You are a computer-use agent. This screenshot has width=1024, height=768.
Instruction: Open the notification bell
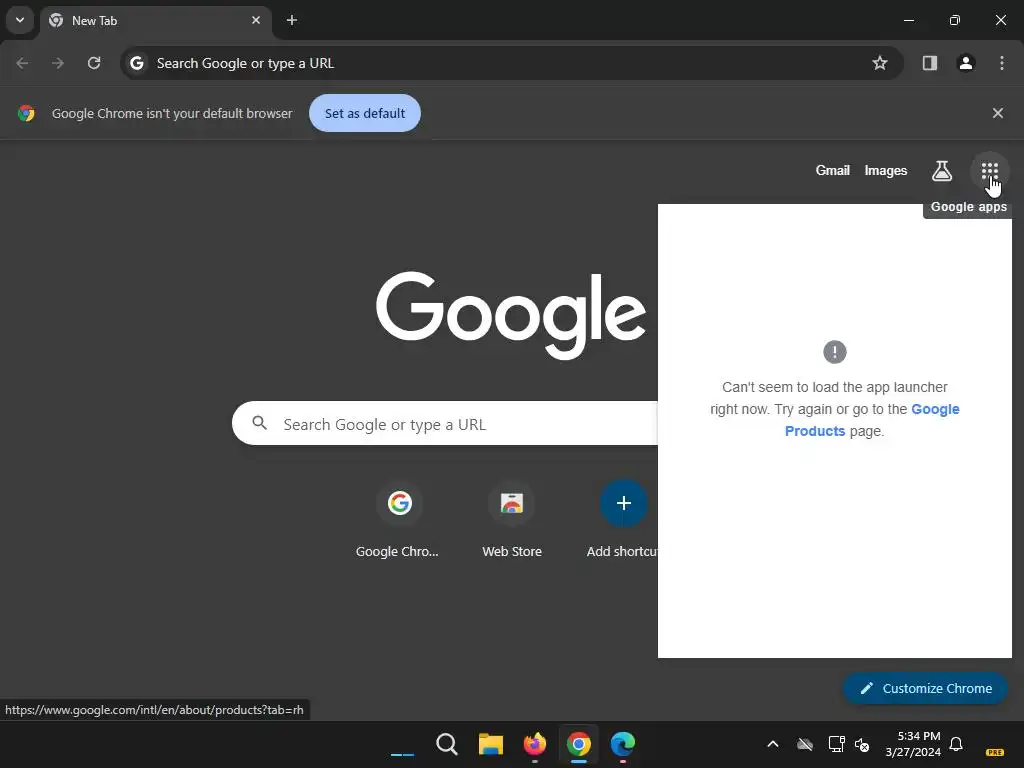pos(955,744)
